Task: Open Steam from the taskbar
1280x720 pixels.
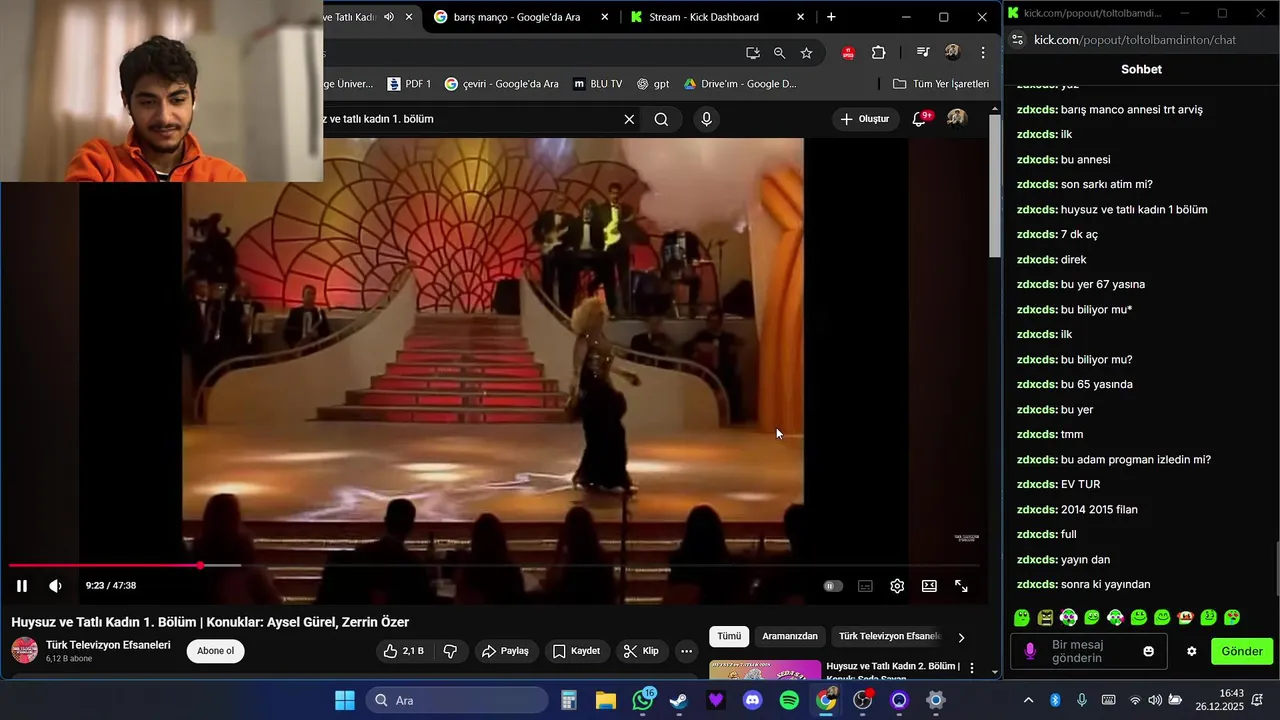Action: [x=679, y=700]
